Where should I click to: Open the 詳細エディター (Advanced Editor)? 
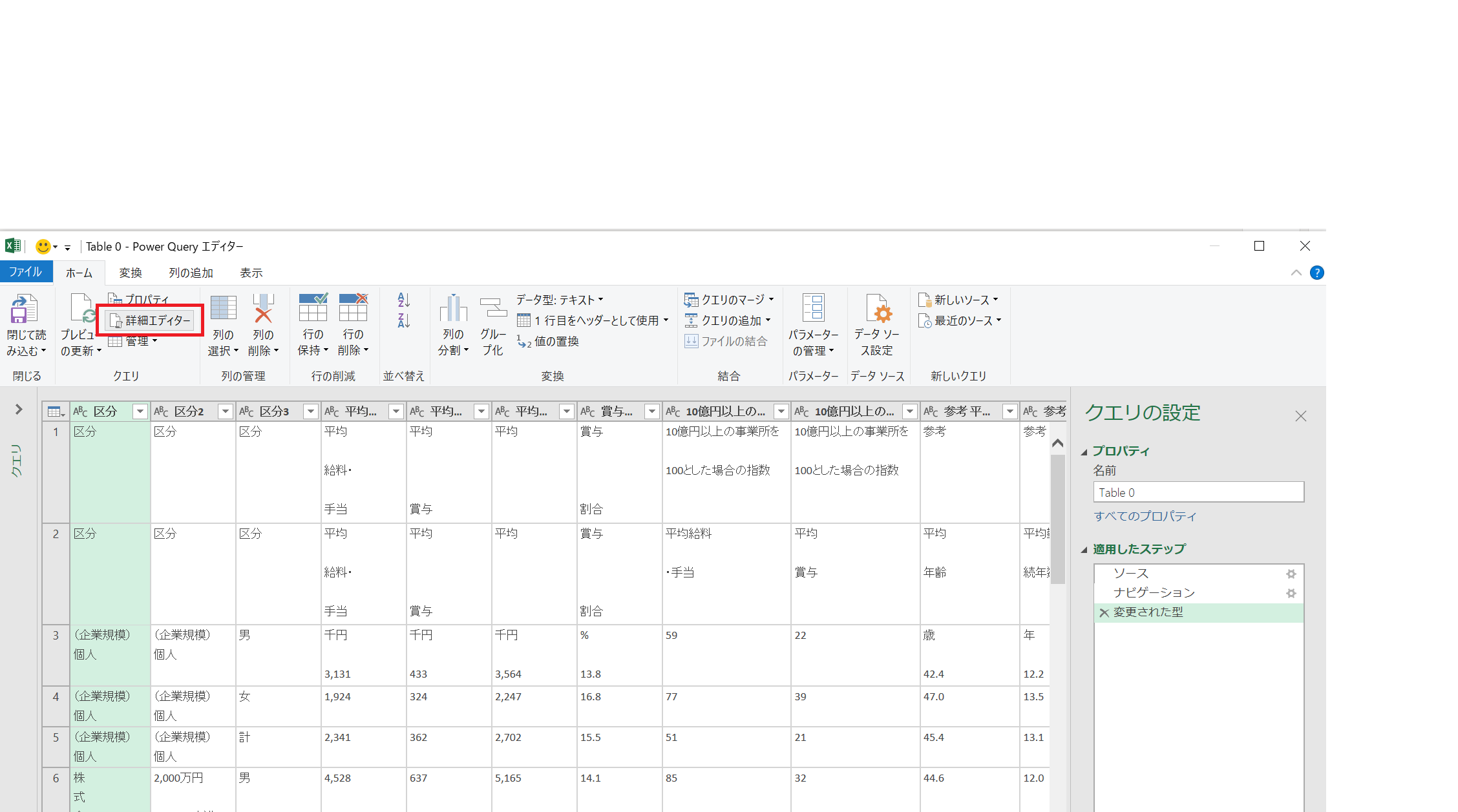point(151,320)
